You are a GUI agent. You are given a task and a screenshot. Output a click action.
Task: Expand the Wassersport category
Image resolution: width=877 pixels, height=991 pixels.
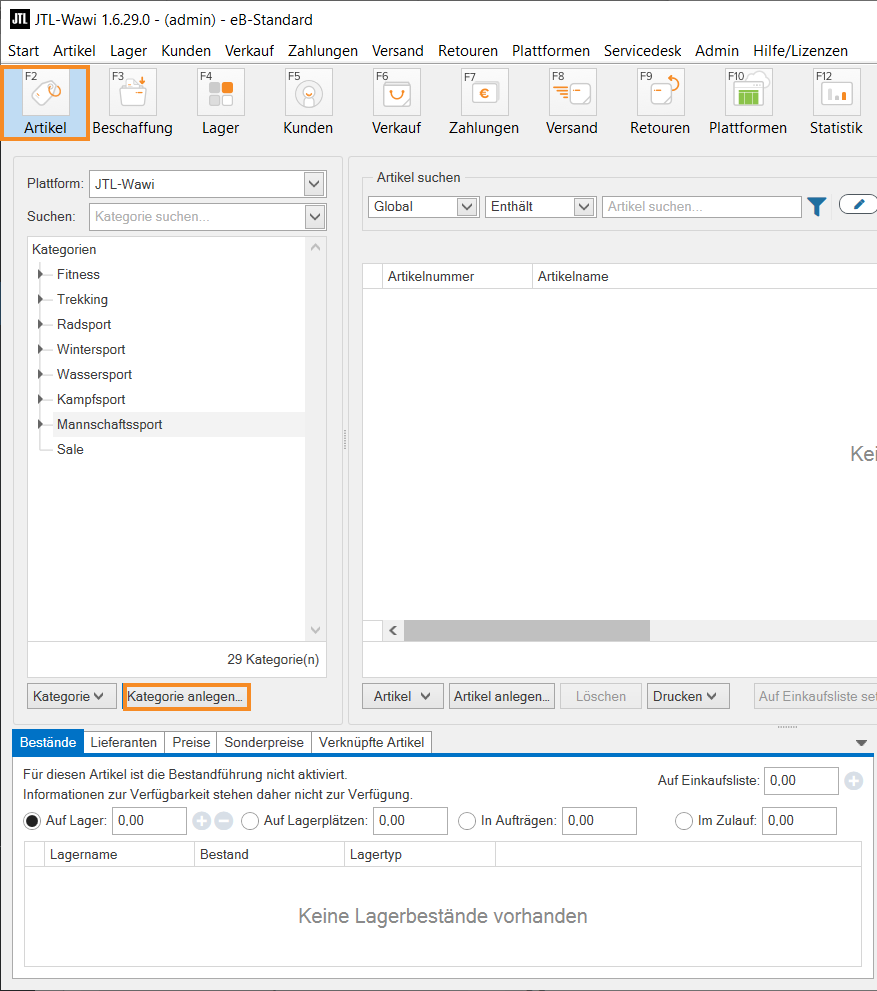40,374
